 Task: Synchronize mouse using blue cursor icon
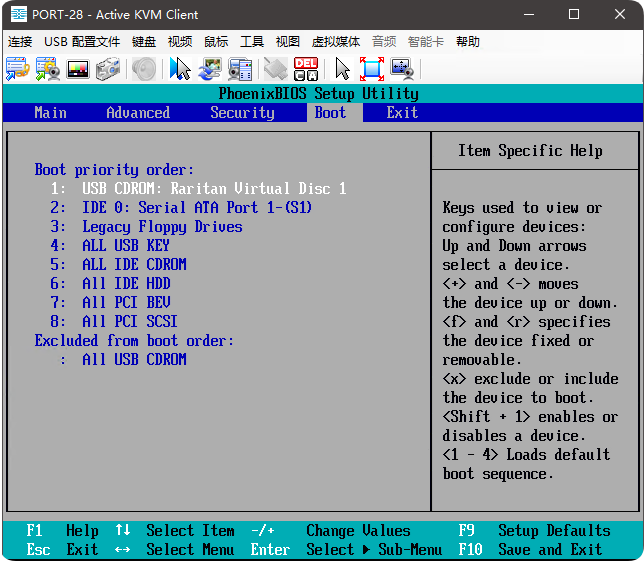pos(180,69)
